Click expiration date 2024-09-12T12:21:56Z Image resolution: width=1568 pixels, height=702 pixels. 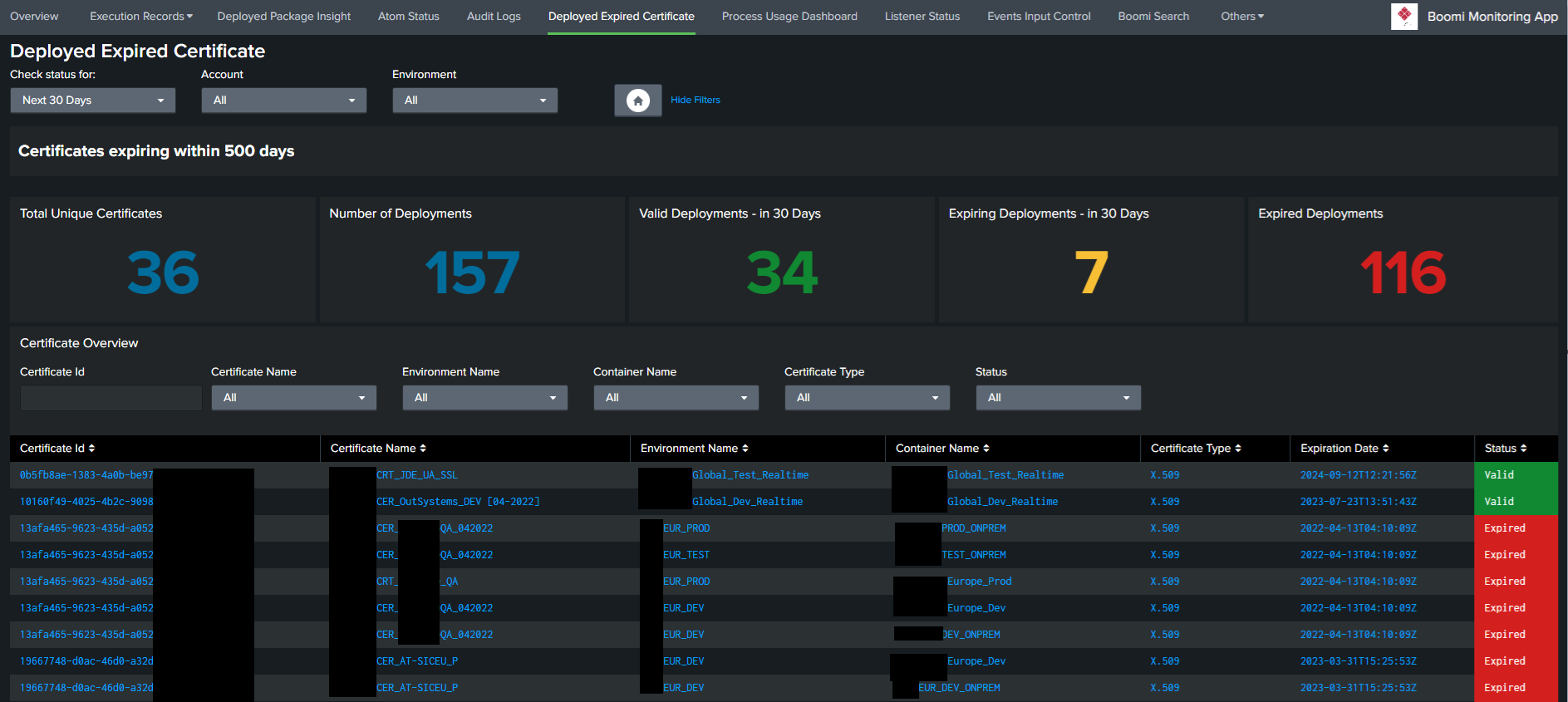click(1359, 475)
